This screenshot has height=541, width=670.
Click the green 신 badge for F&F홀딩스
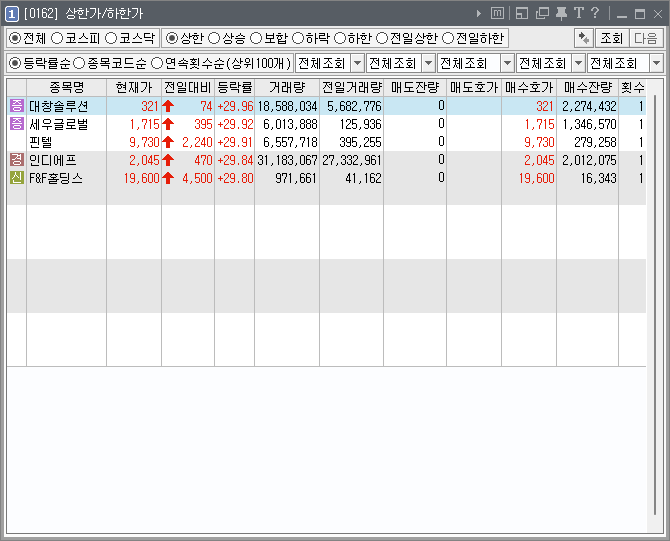tap(17, 177)
